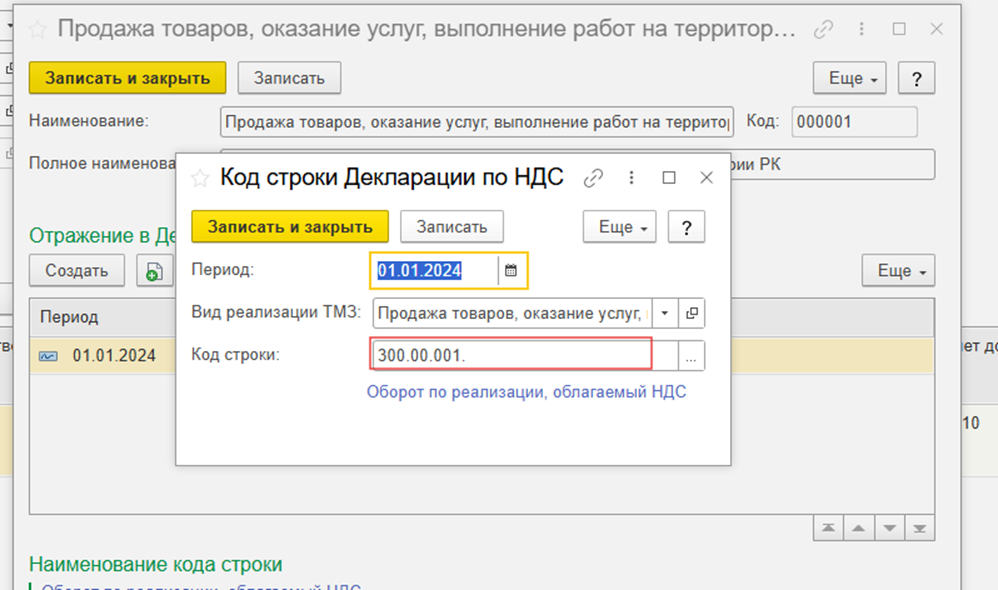Click the chain link icon in dialog header
998x590 pixels.
click(594, 176)
